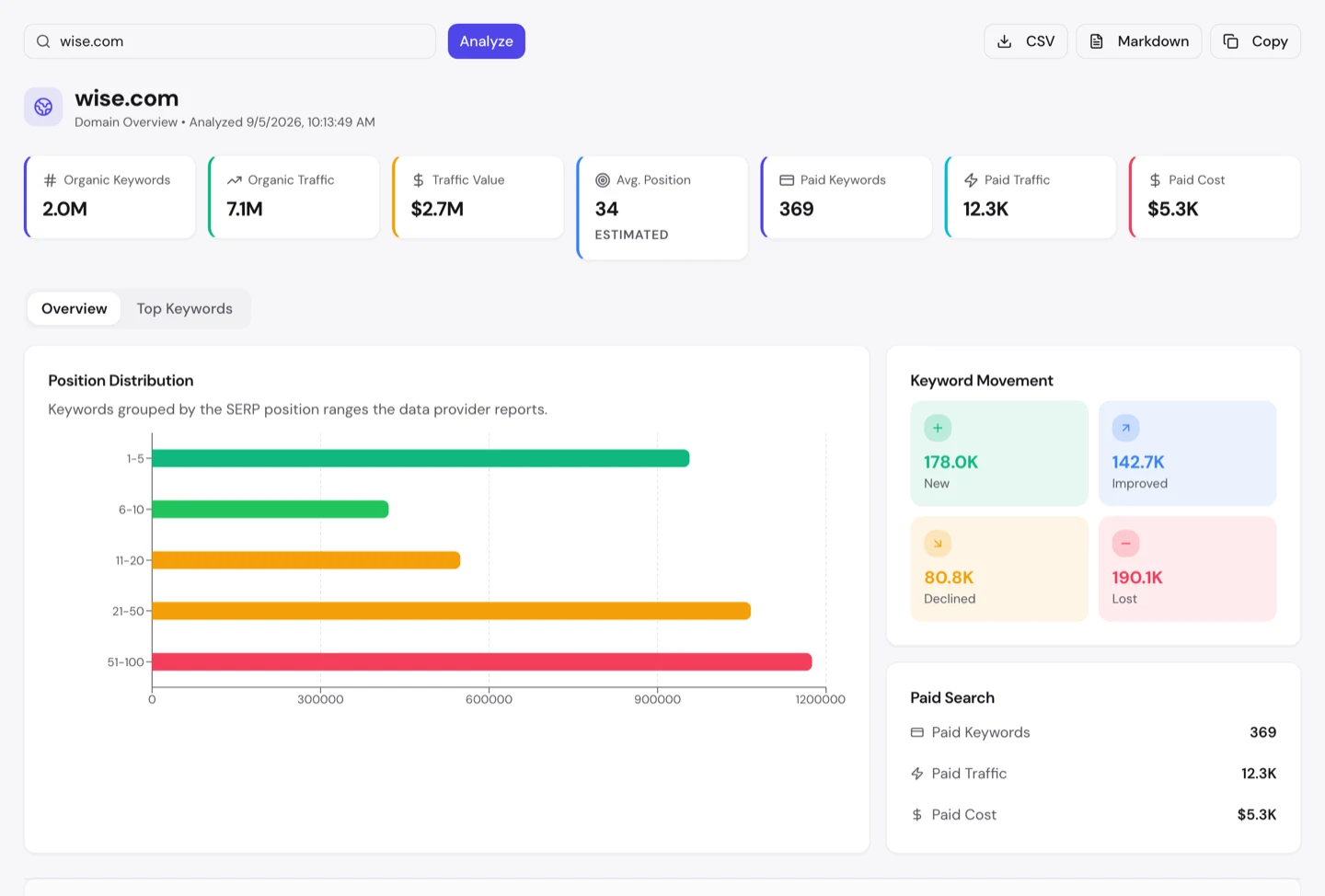Click the Markdown document icon

click(x=1097, y=41)
